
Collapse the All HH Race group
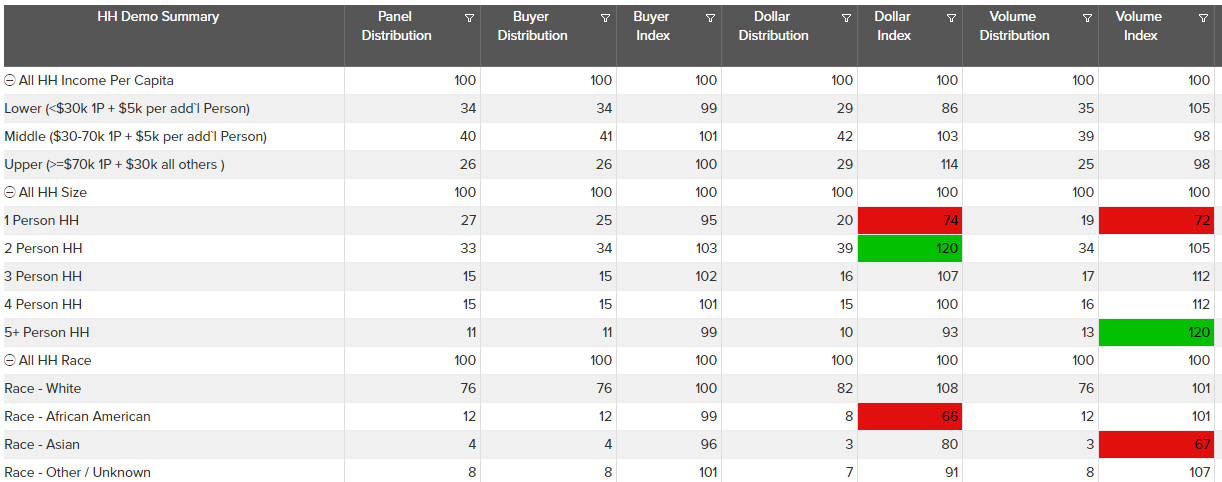10,361
